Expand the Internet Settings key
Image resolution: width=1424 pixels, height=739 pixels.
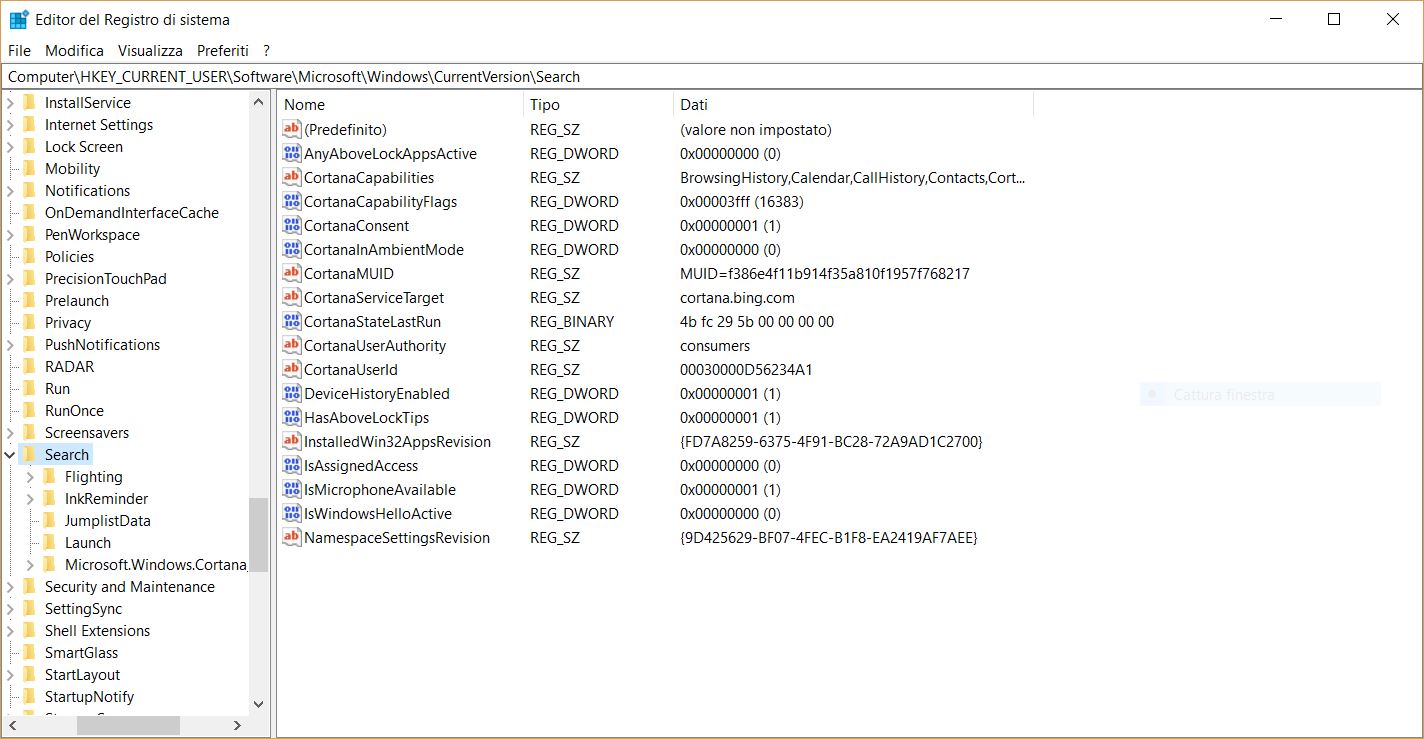point(10,125)
